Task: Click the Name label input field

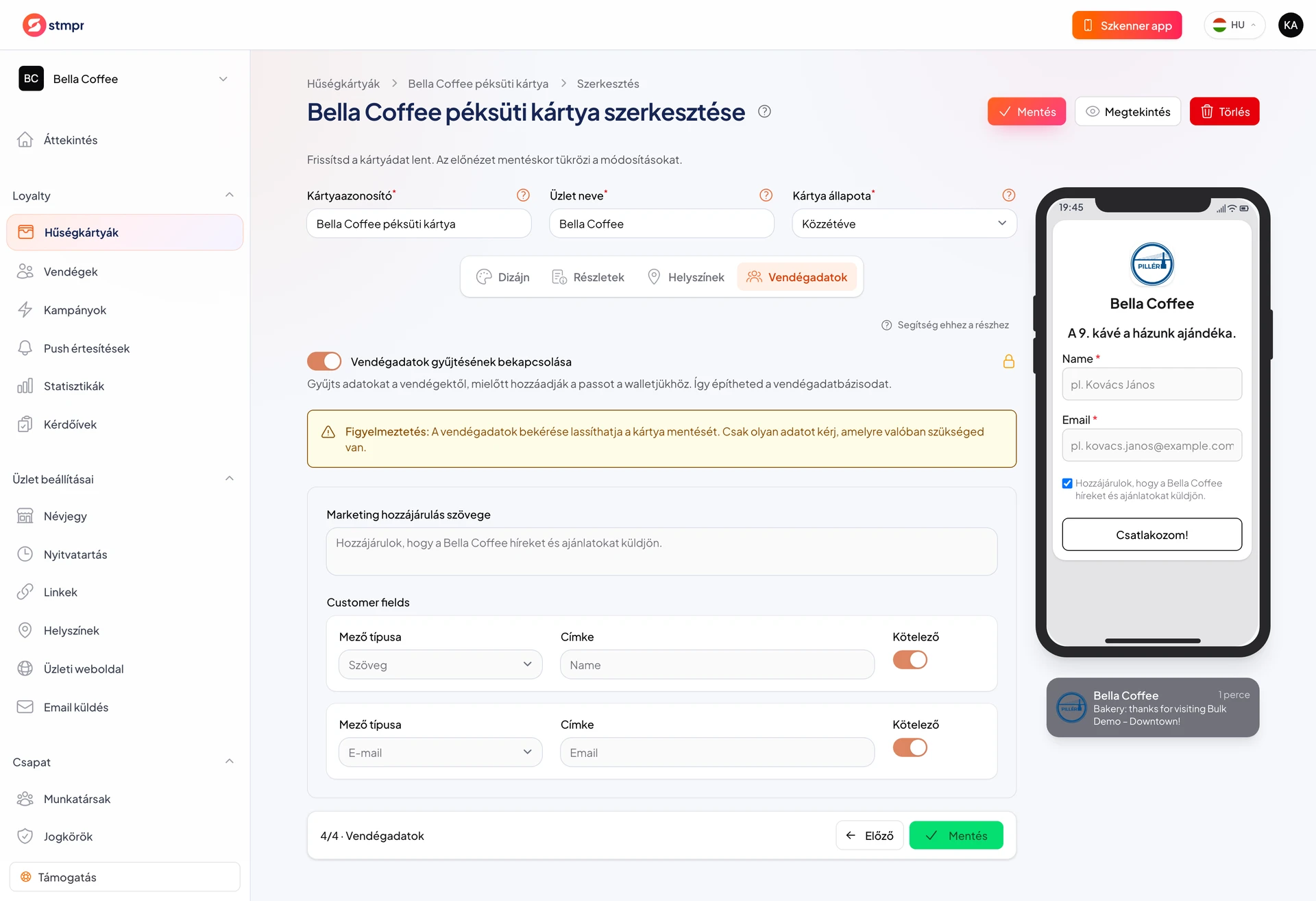Action: coord(717,664)
